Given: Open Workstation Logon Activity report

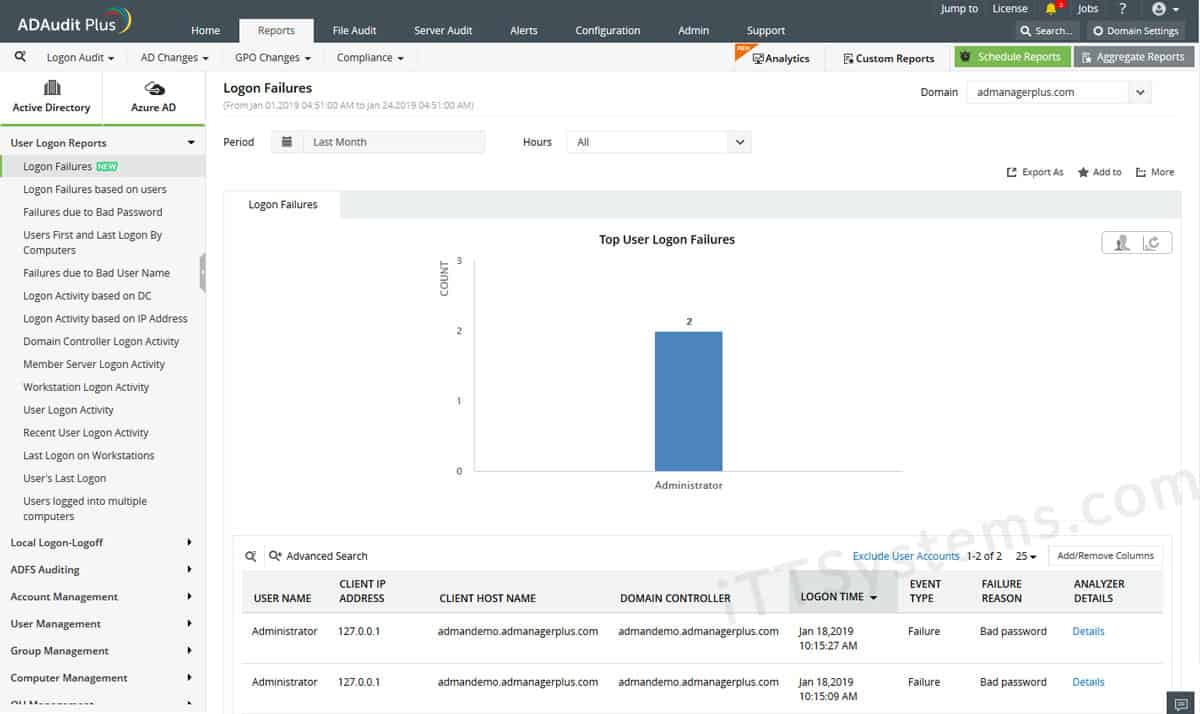Looking at the screenshot, I should coord(86,387).
